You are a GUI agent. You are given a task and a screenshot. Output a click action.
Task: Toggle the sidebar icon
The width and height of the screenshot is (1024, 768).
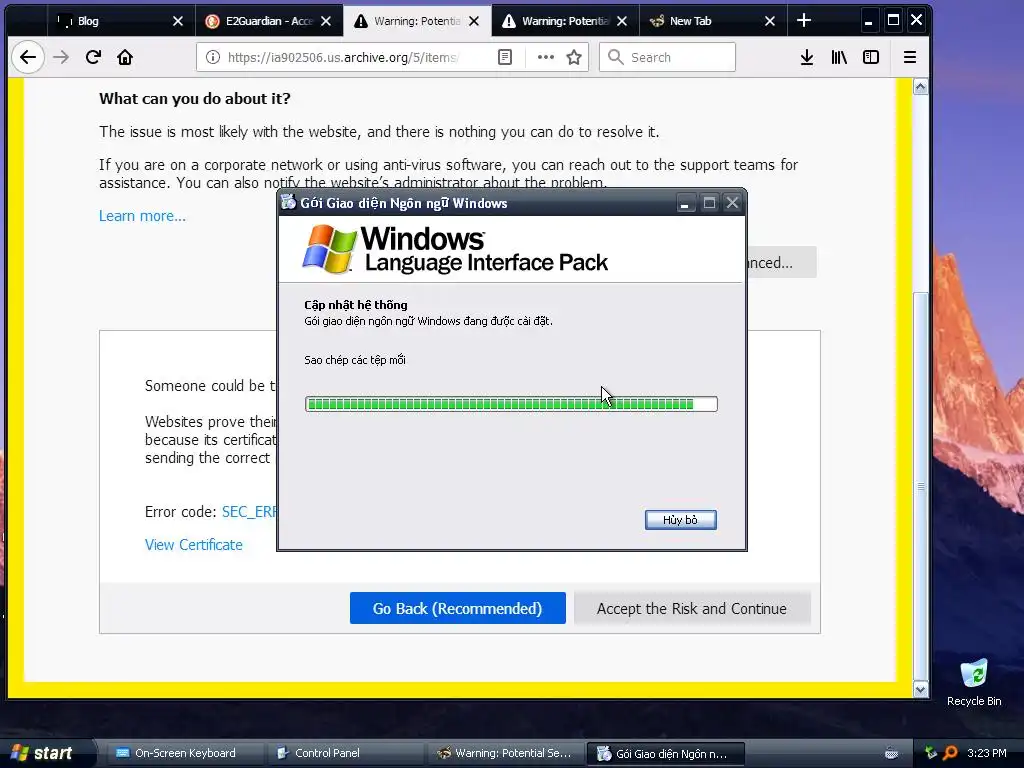point(871,57)
